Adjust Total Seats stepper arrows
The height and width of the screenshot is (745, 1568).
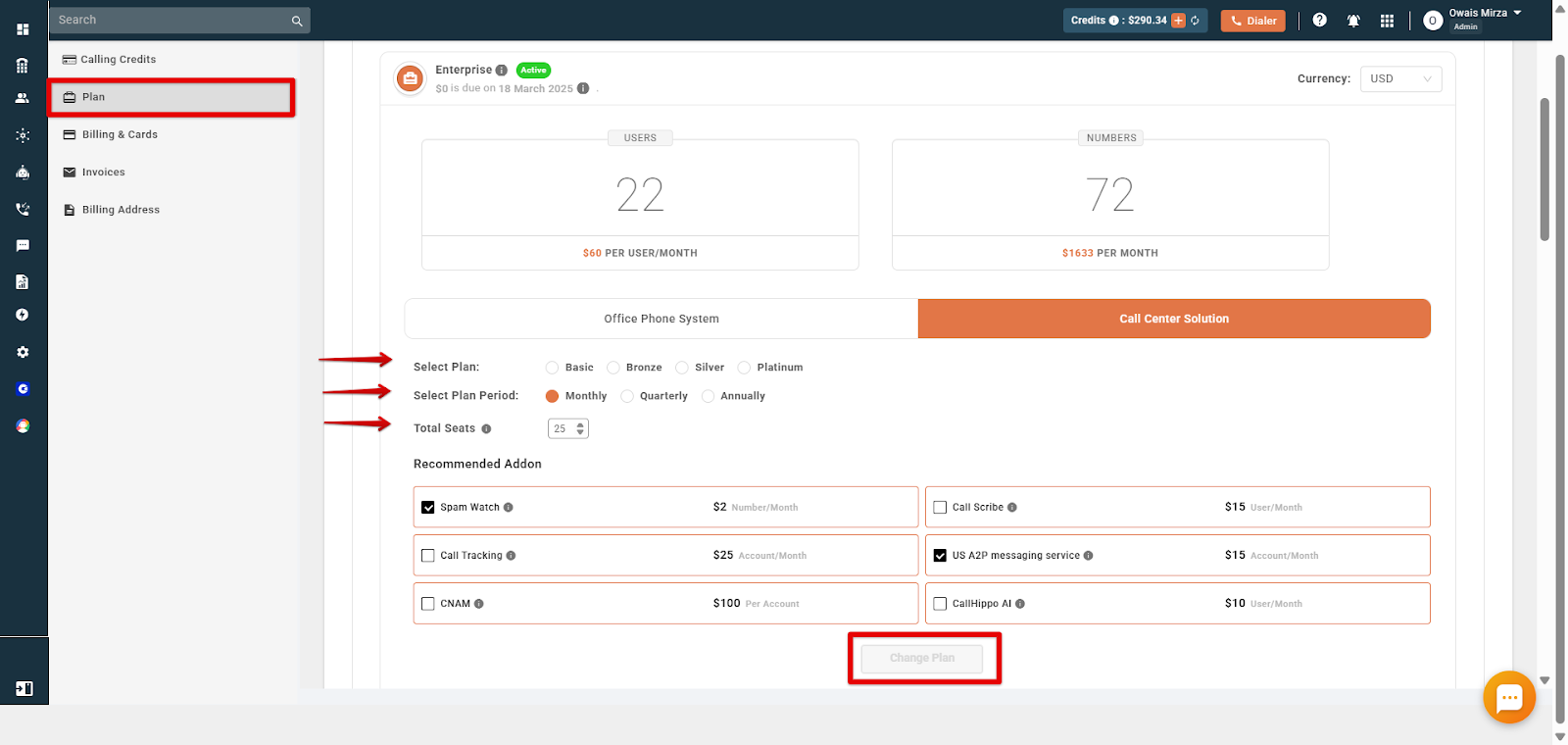point(580,428)
